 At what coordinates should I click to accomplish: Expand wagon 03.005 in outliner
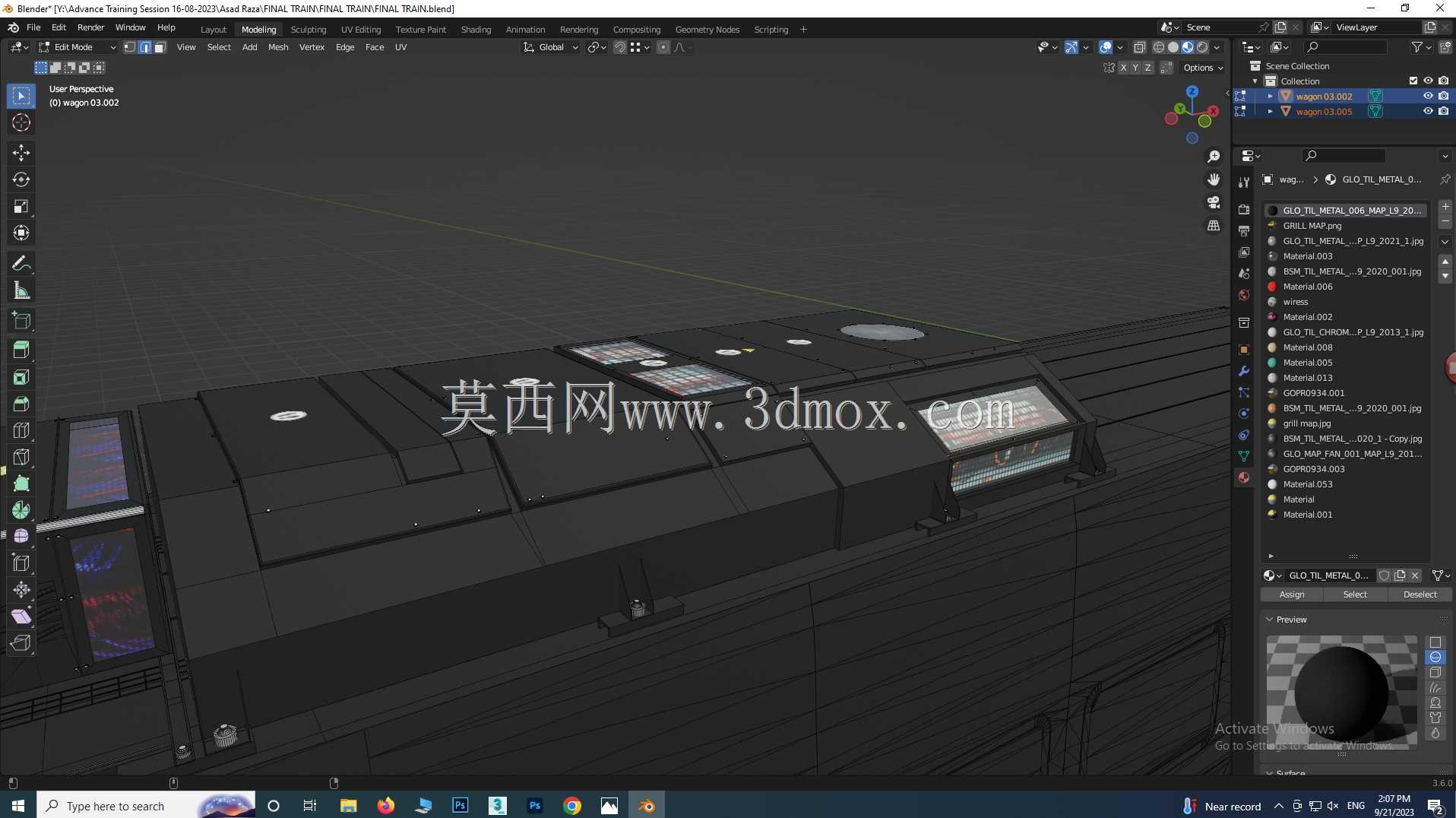[x=1270, y=111]
